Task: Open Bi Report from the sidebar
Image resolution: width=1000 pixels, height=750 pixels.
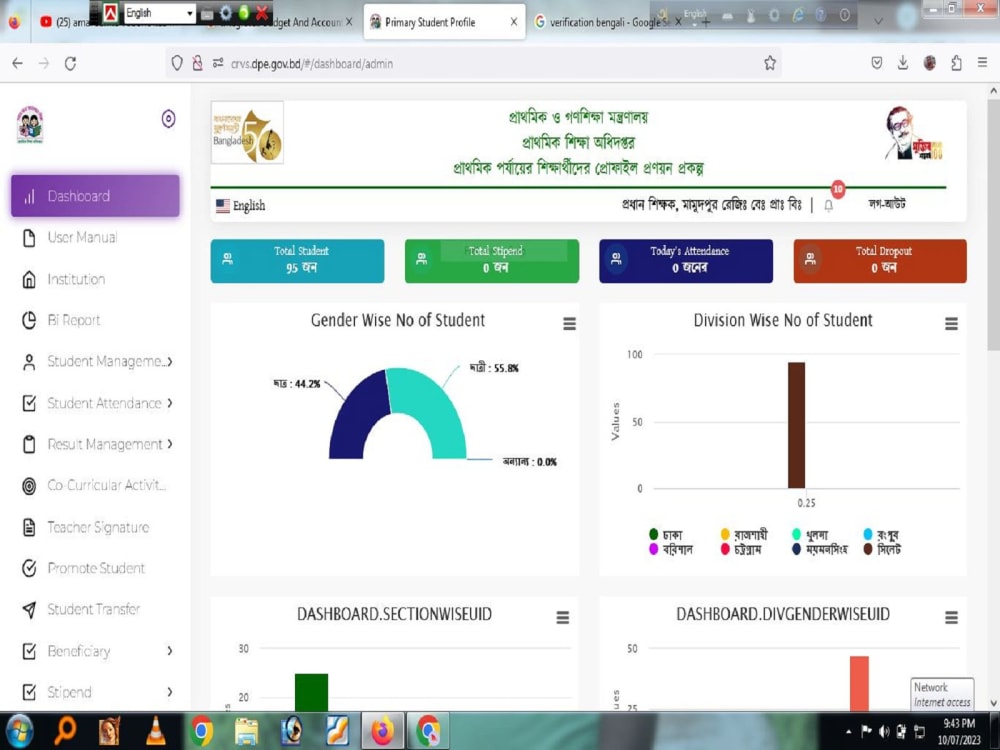Action: coord(74,320)
